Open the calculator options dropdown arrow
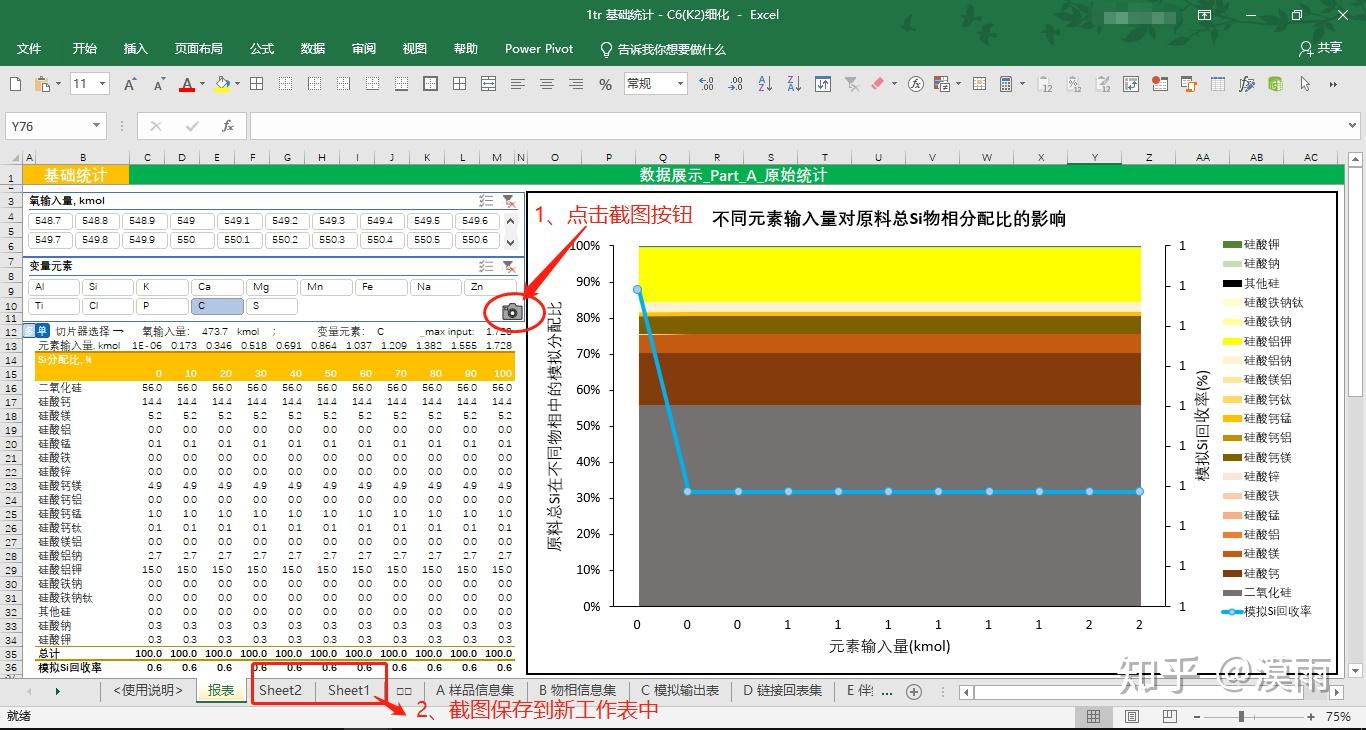The height and width of the screenshot is (730, 1366). pos(1022,84)
